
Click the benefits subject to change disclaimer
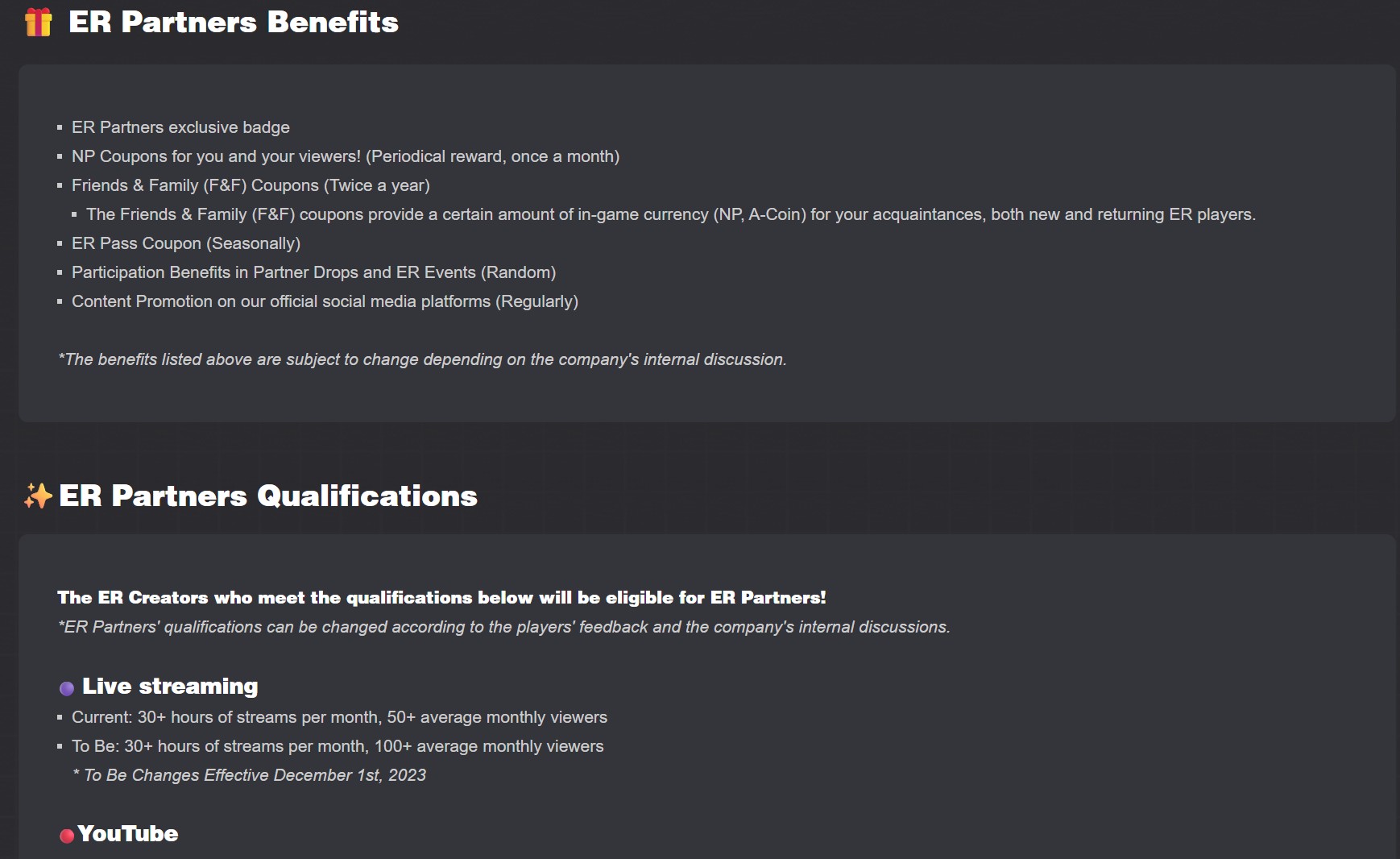coord(422,359)
